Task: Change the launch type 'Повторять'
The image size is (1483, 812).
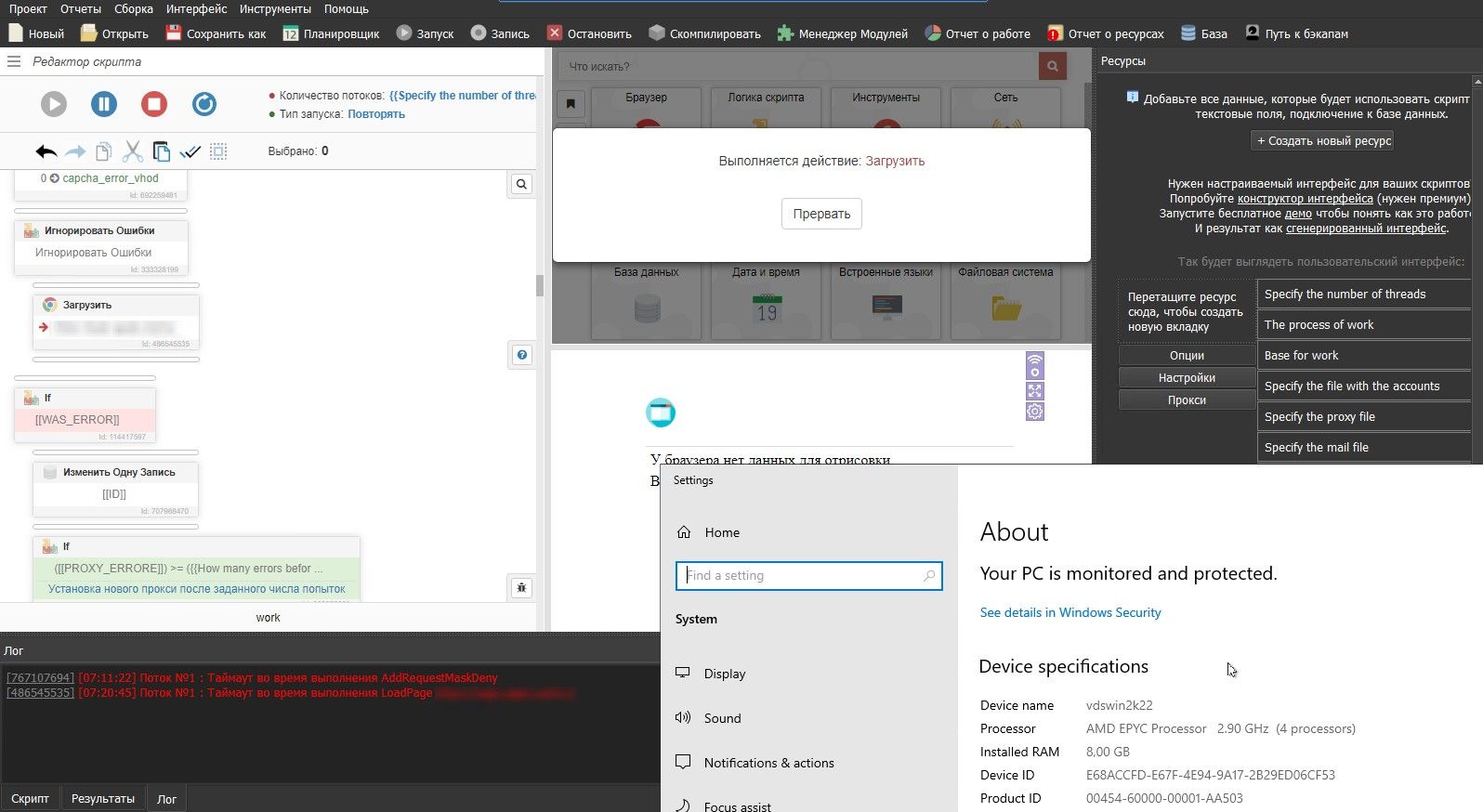Action: (376, 114)
